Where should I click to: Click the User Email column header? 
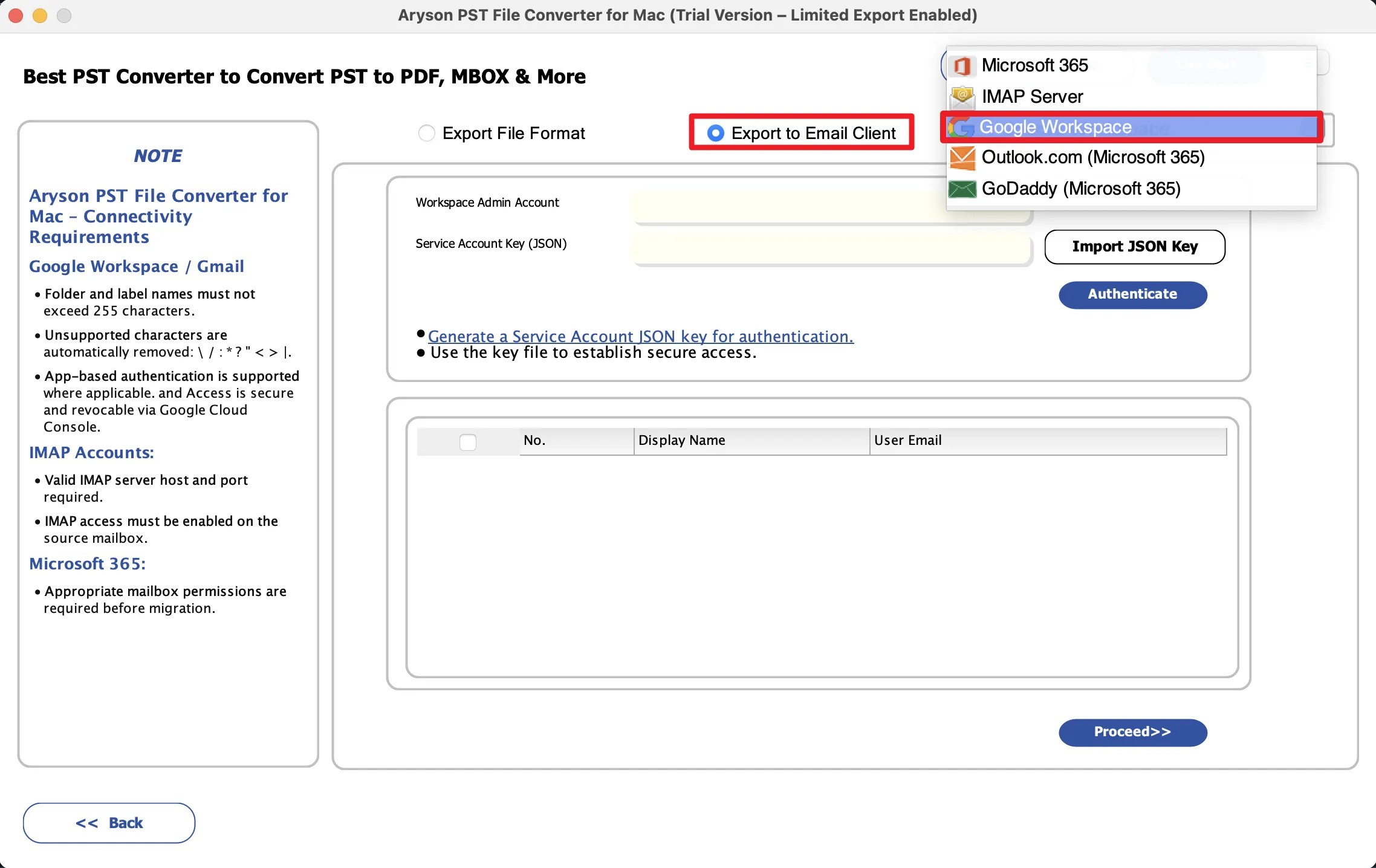click(x=1048, y=441)
